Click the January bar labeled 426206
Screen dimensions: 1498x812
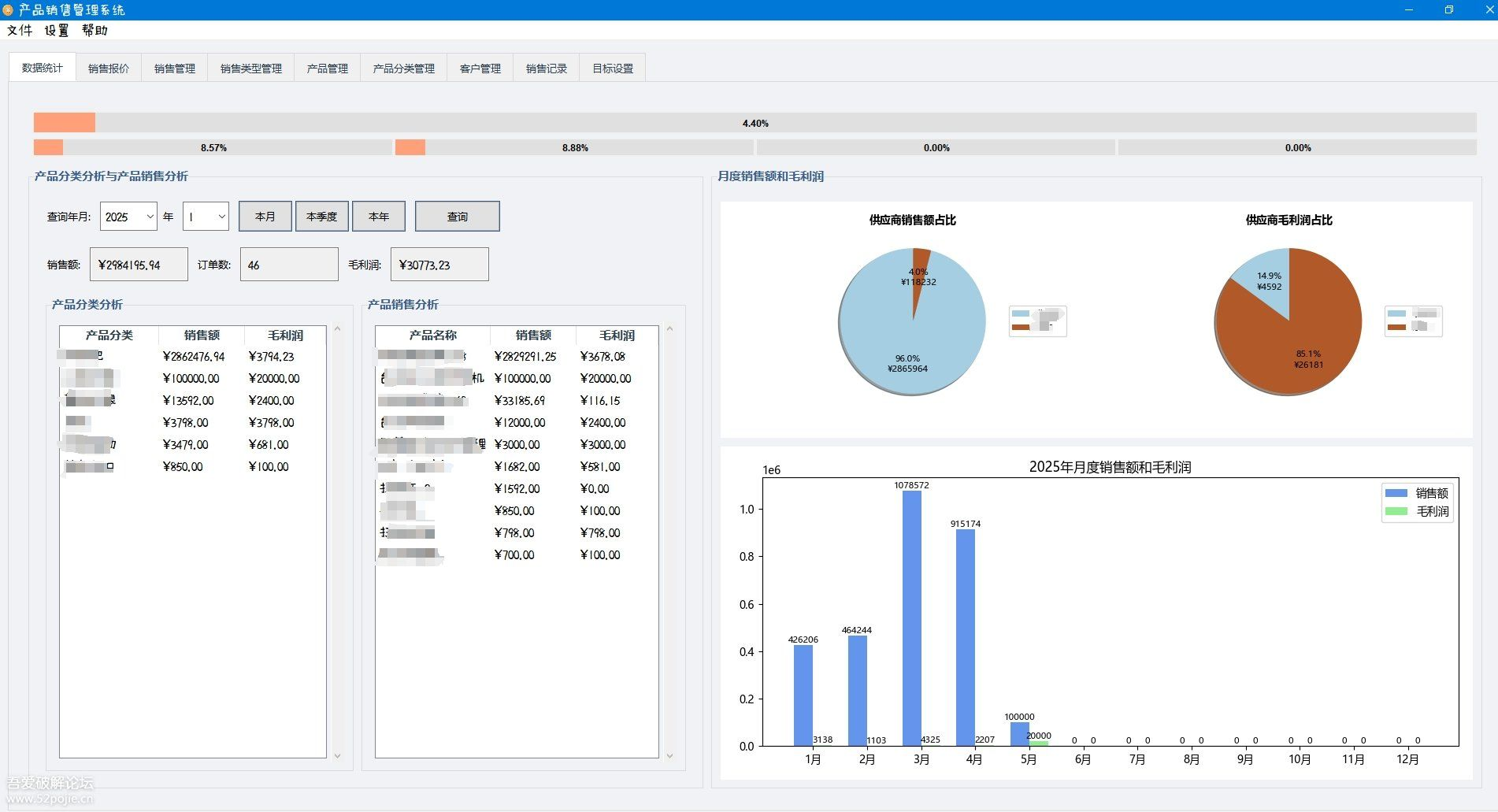point(803,695)
